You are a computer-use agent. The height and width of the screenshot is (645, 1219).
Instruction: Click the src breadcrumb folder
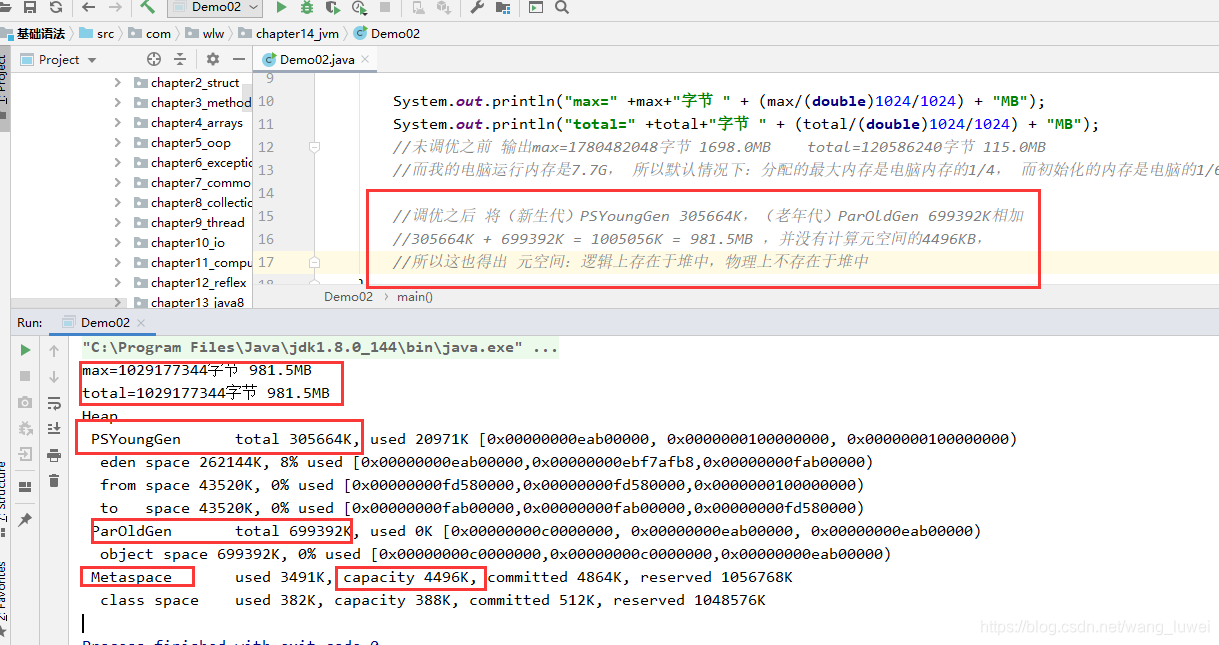[97, 33]
